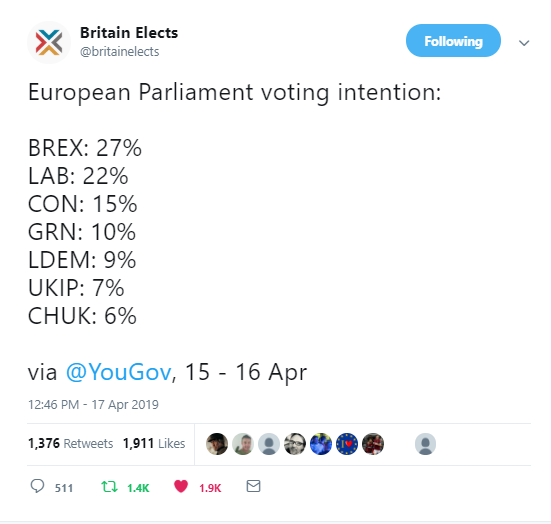Screen dimensions: 551x524
Task: Click the 511 replies count
Action: (64, 488)
